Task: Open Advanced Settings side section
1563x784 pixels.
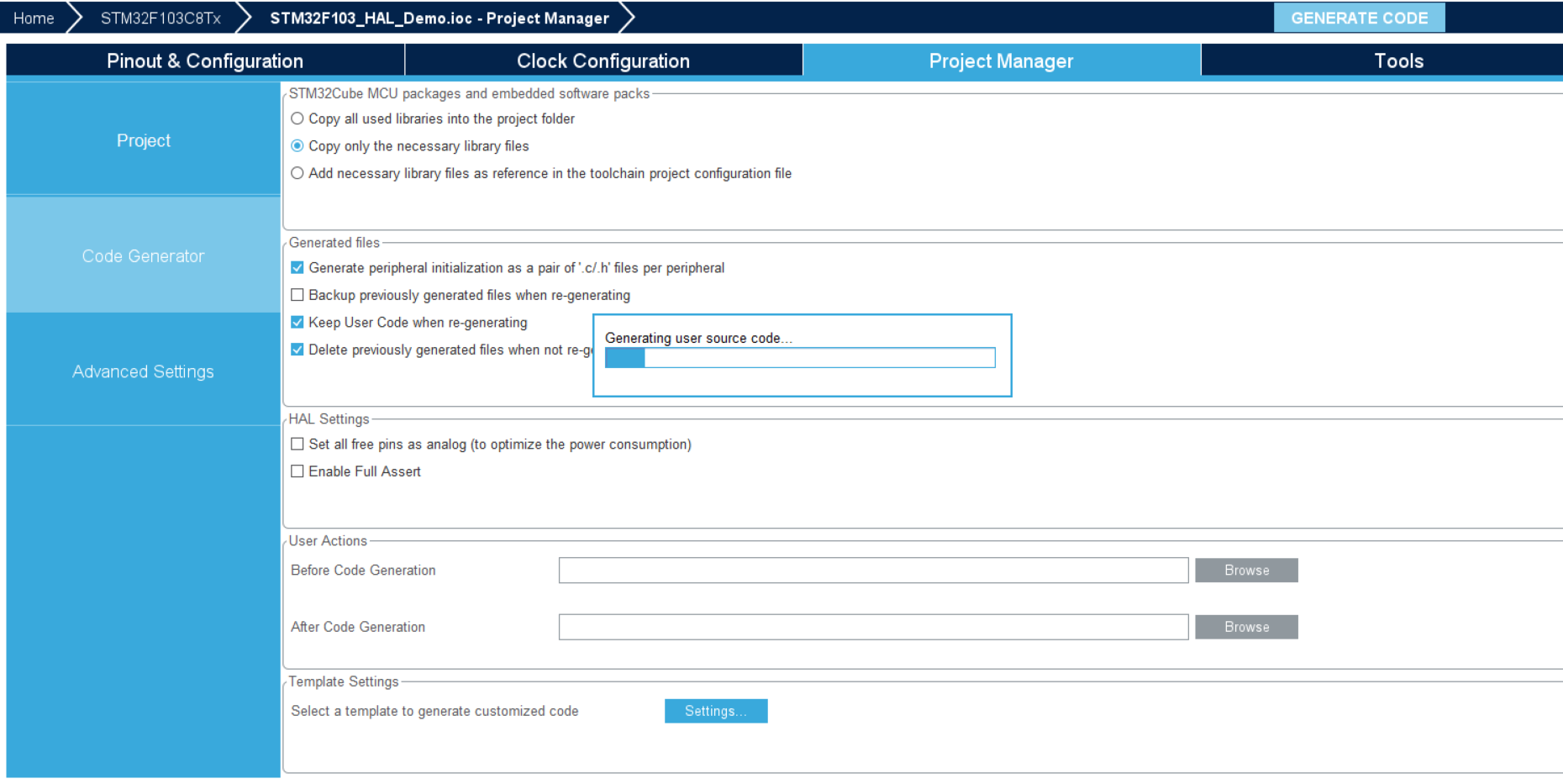Action: click(144, 371)
